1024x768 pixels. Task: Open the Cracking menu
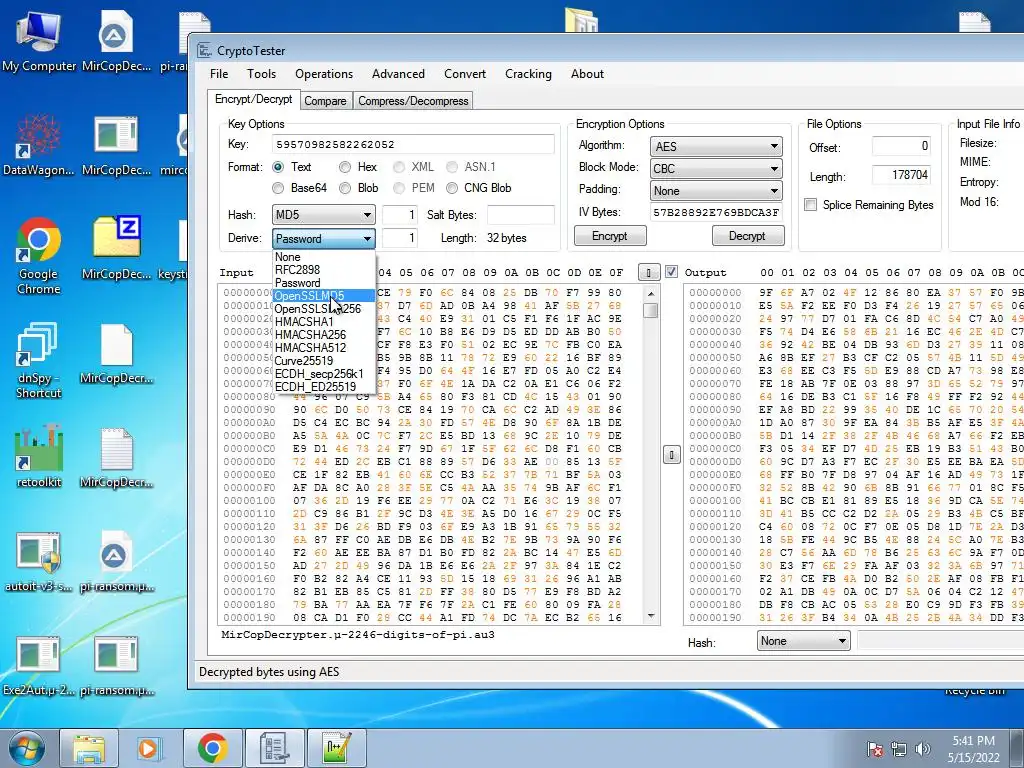point(528,74)
